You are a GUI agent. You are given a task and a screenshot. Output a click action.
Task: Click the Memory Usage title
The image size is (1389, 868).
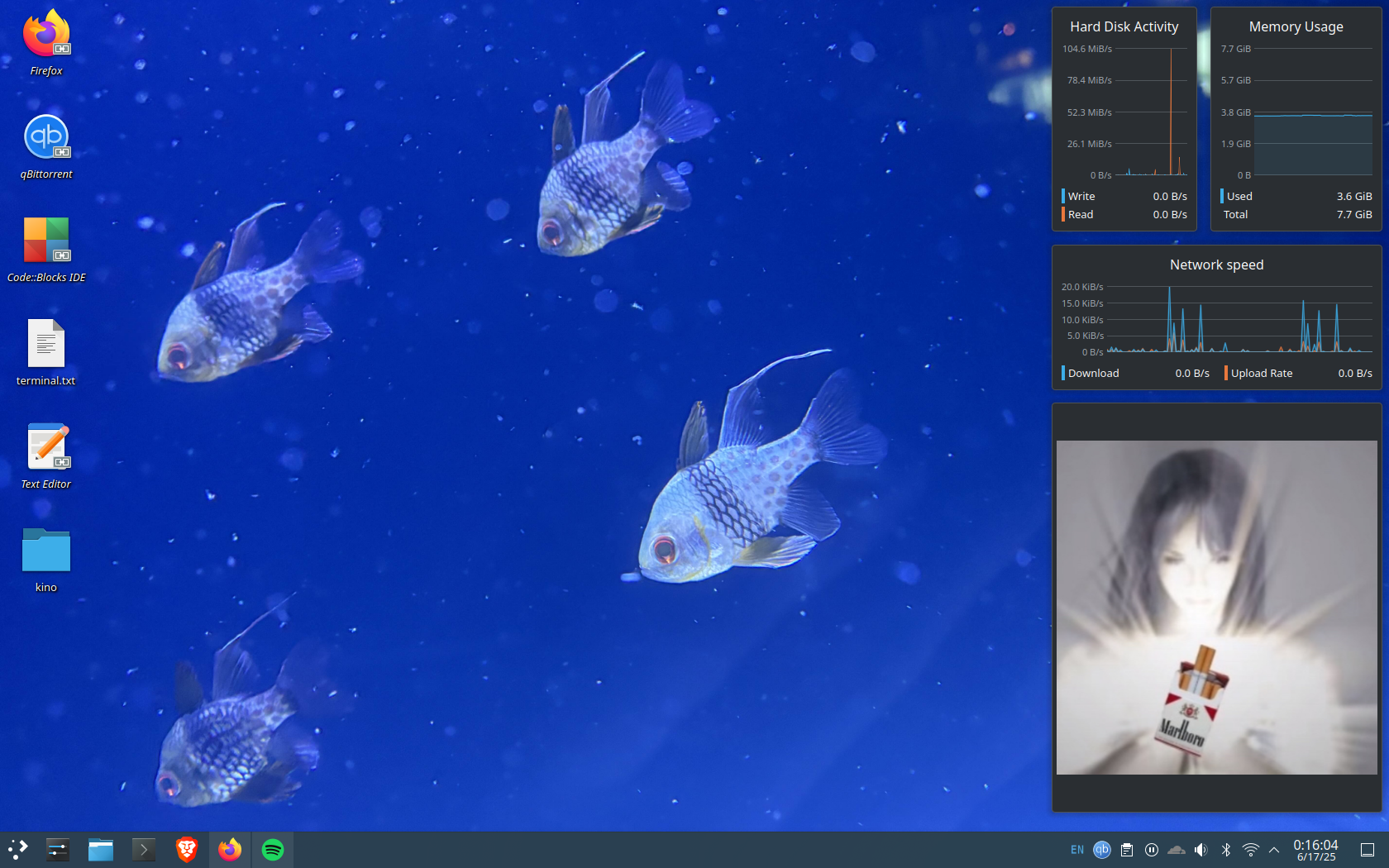click(1296, 26)
